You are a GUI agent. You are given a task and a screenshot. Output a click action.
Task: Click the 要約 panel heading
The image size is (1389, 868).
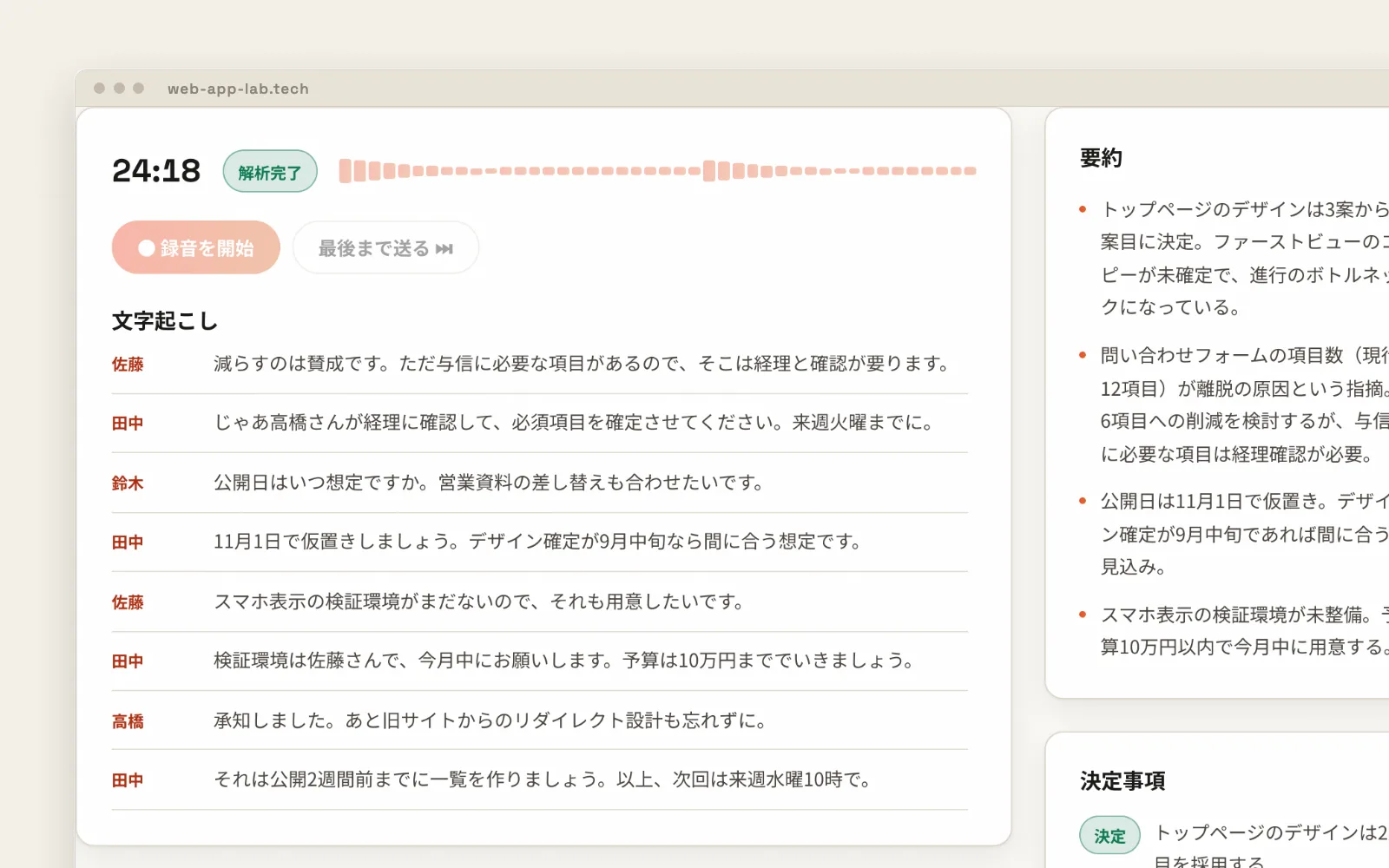(x=1101, y=158)
